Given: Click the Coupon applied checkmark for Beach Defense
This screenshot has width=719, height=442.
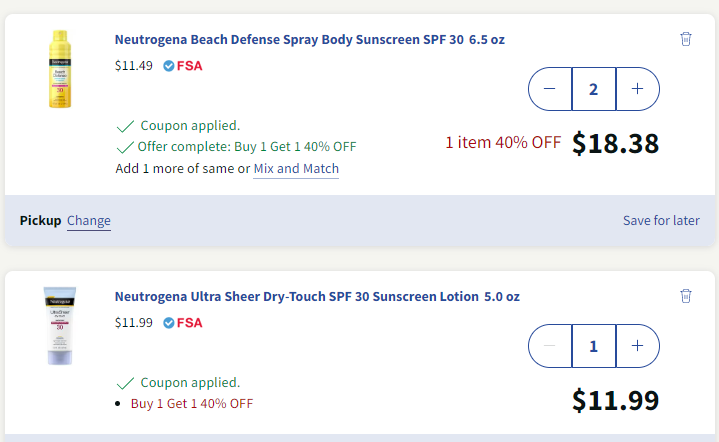Looking at the screenshot, I should [x=125, y=126].
